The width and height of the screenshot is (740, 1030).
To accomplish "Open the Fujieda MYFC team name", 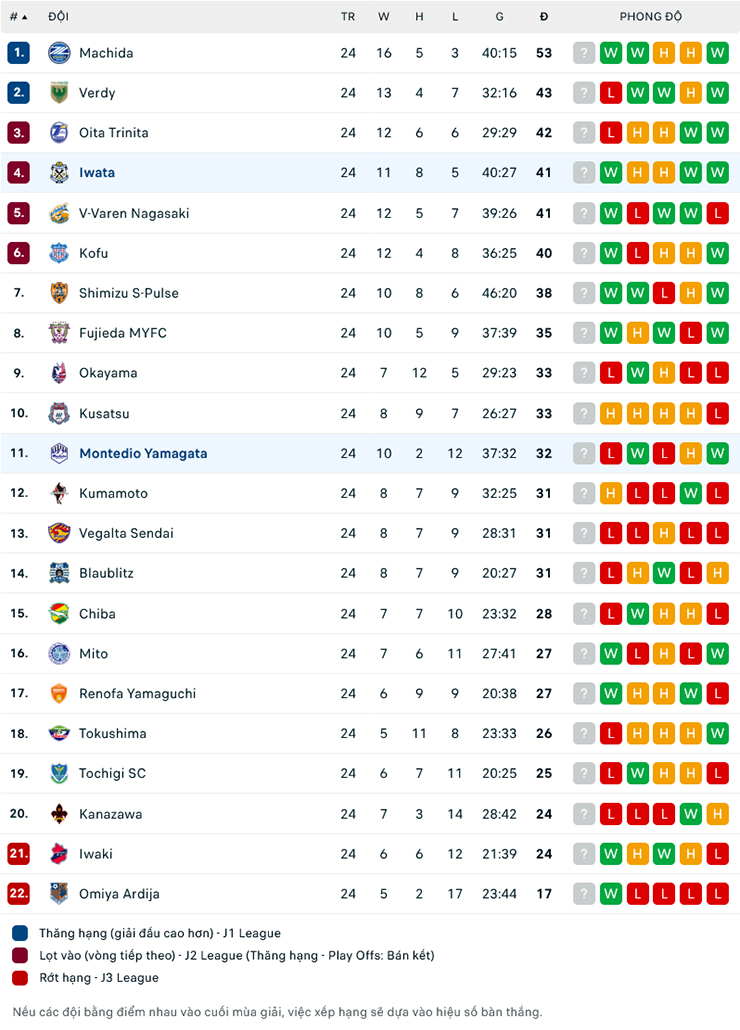I will click(123, 333).
